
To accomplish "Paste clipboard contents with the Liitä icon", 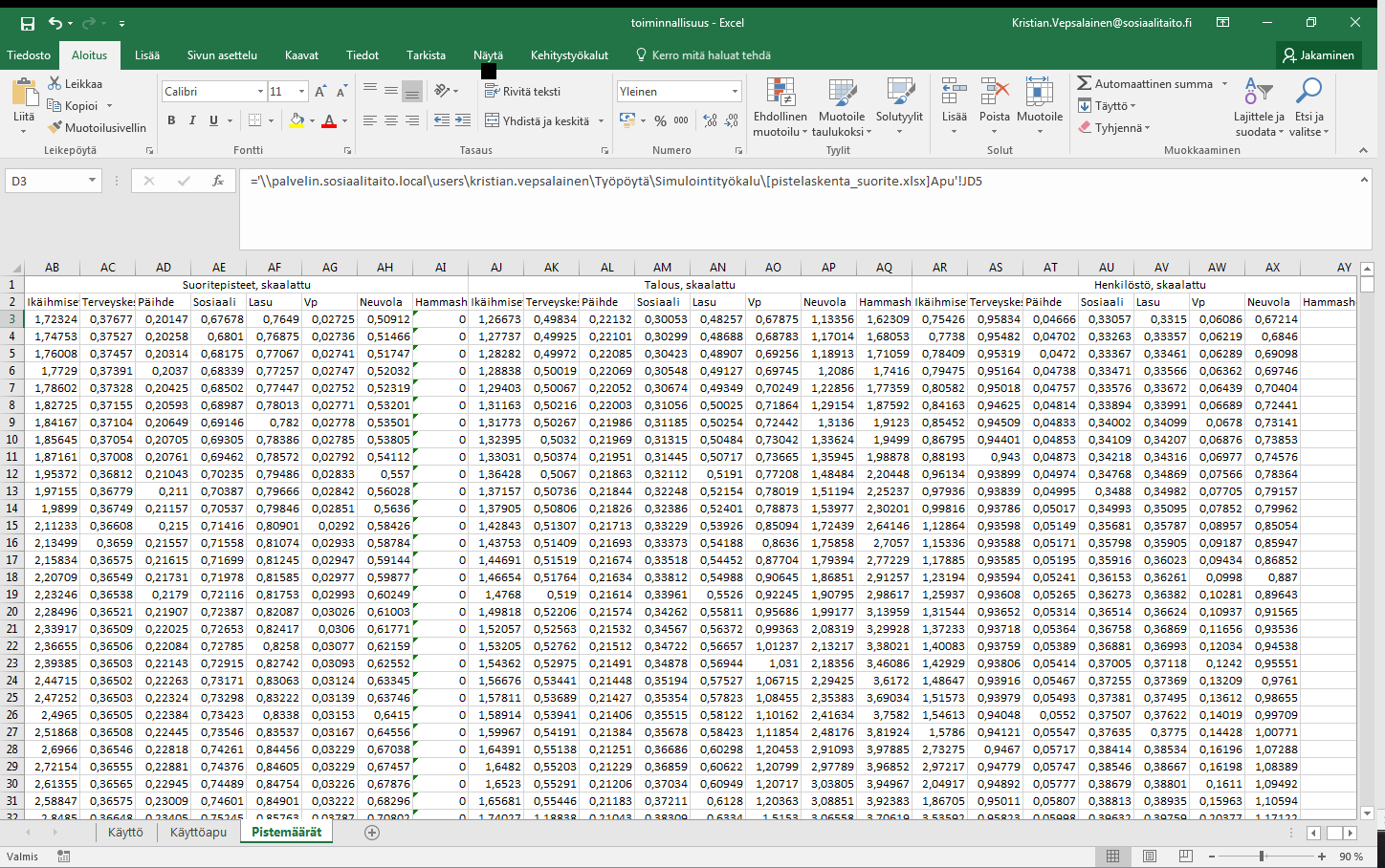I will pyautogui.click(x=24, y=94).
